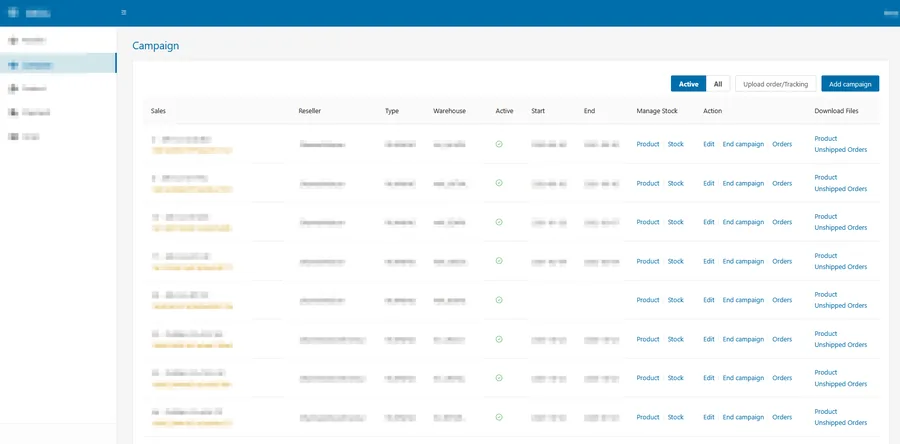The image size is (900, 444).
Task: Switch to the Active campaigns filter
Action: coord(688,84)
